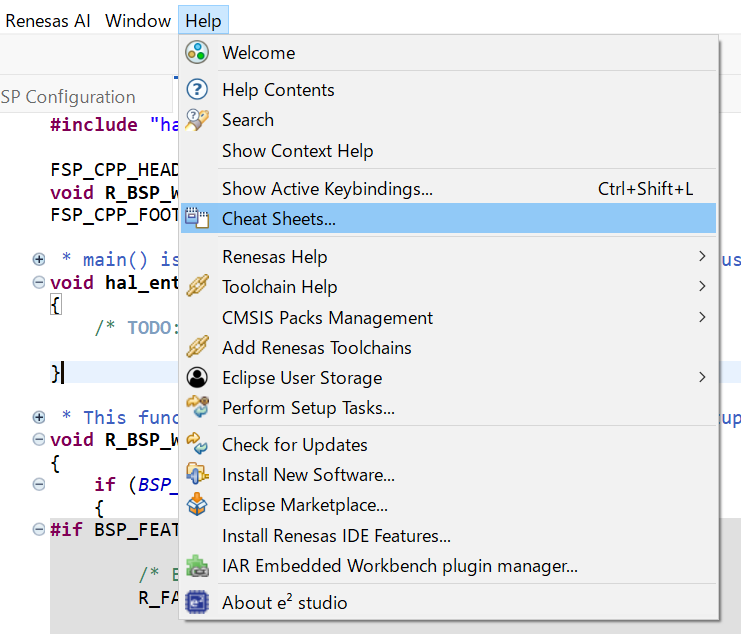Image resolution: width=741 pixels, height=634 pixels.
Task: Click the Eclipse Marketplace box icon
Action: [x=197, y=504]
